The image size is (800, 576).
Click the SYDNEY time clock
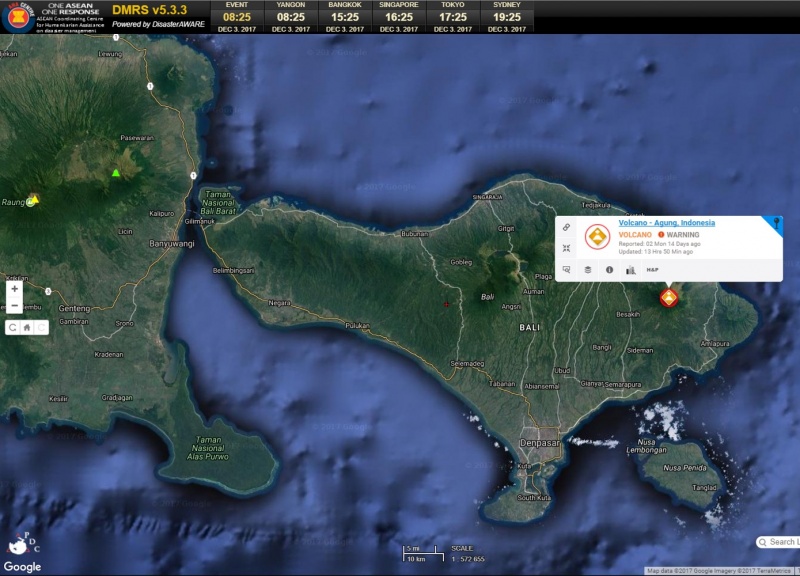tap(507, 17)
